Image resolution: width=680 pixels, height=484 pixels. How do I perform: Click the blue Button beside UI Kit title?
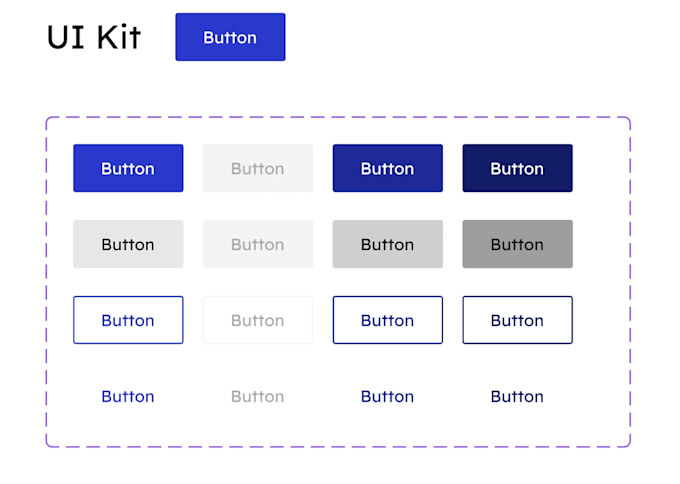230,37
